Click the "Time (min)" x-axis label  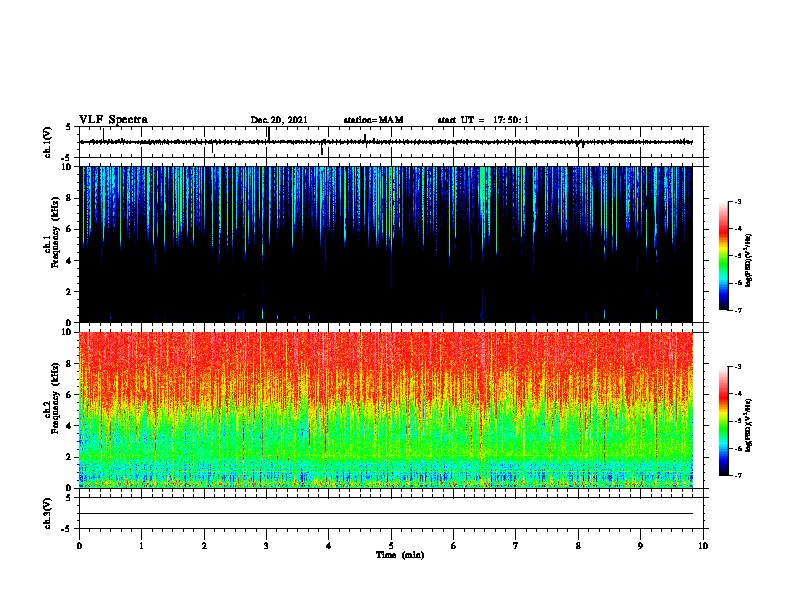[400, 555]
